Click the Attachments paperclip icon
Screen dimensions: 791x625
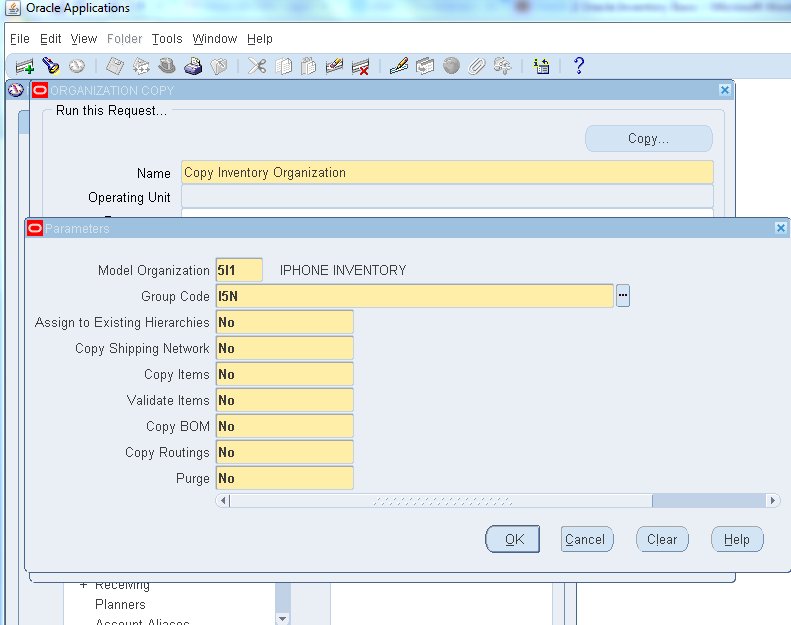[477, 66]
